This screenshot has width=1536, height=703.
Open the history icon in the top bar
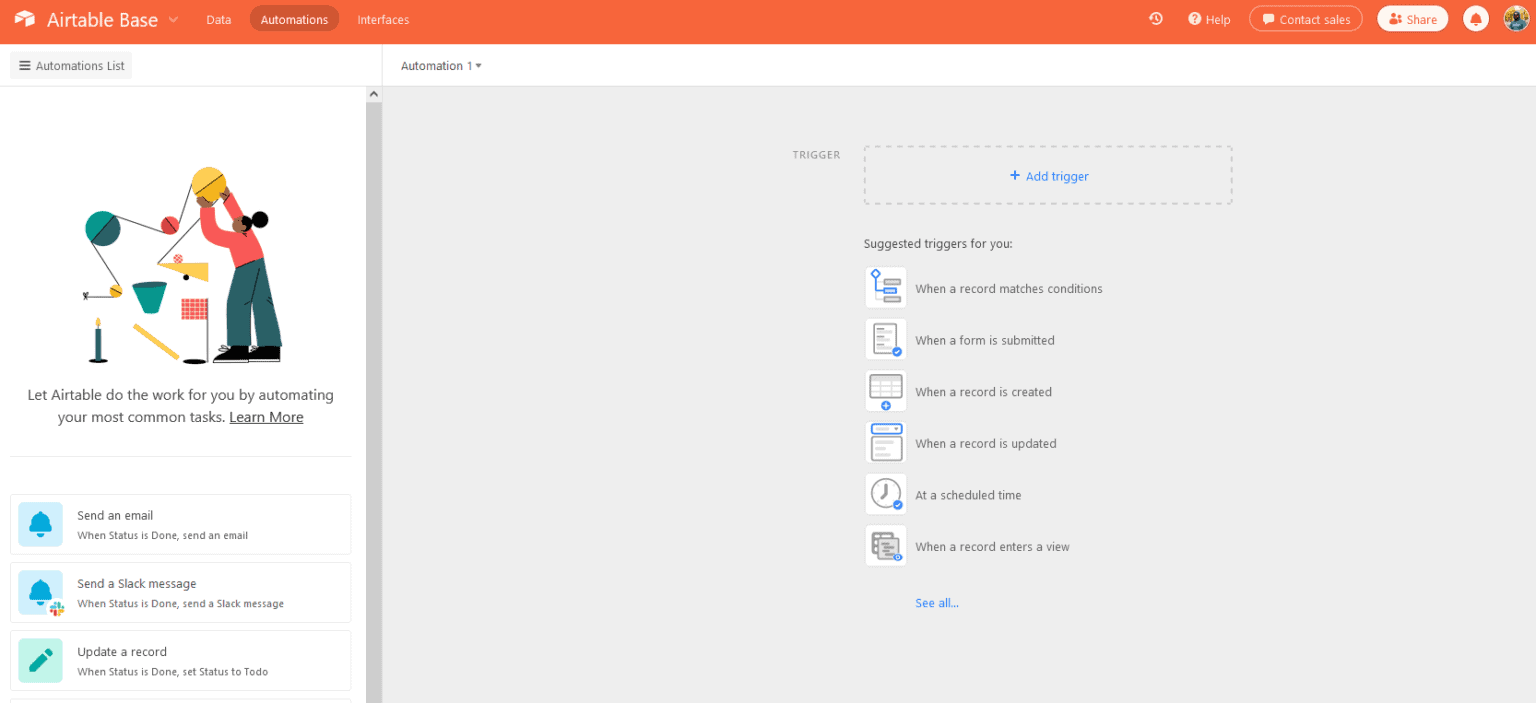point(1156,18)
